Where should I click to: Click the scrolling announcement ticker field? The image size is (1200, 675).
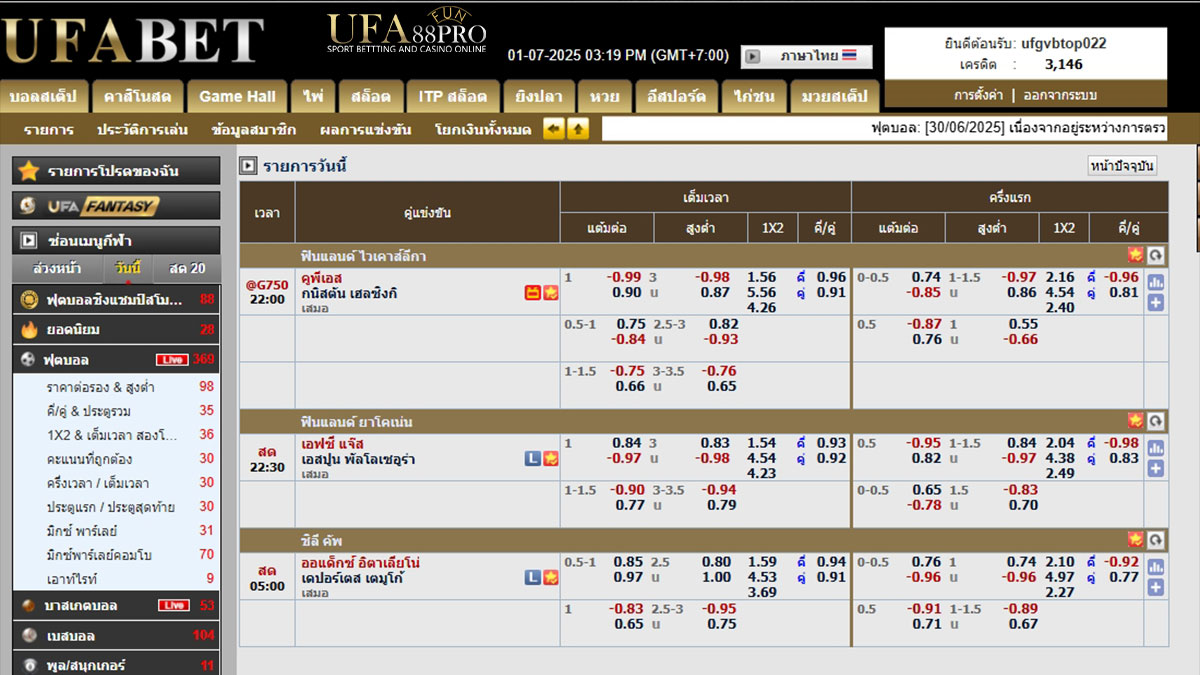(x=884, y=129)
